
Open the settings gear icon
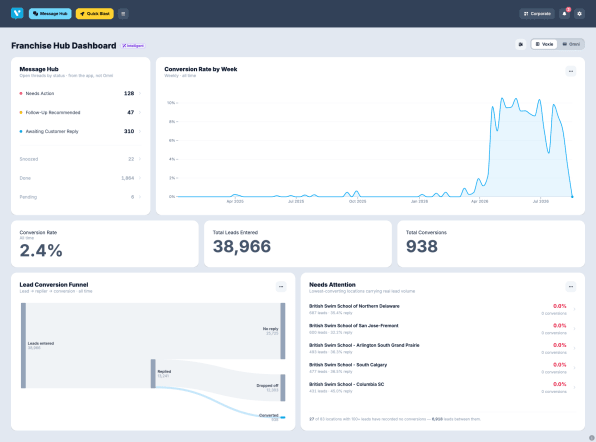pyautogui.click(x=579, y=14)
